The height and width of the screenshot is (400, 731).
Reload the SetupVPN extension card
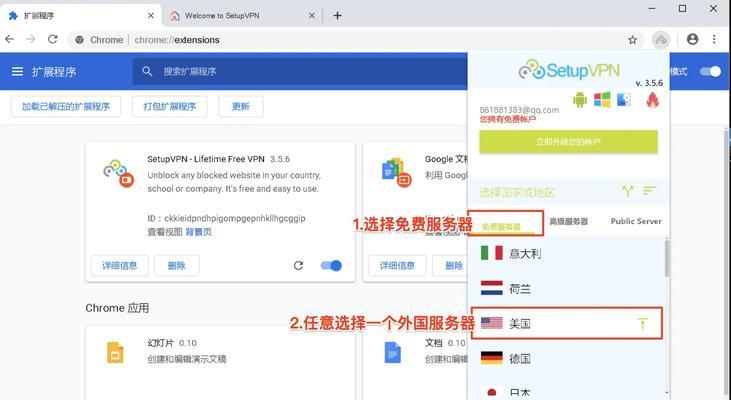(x=298, y=266)
